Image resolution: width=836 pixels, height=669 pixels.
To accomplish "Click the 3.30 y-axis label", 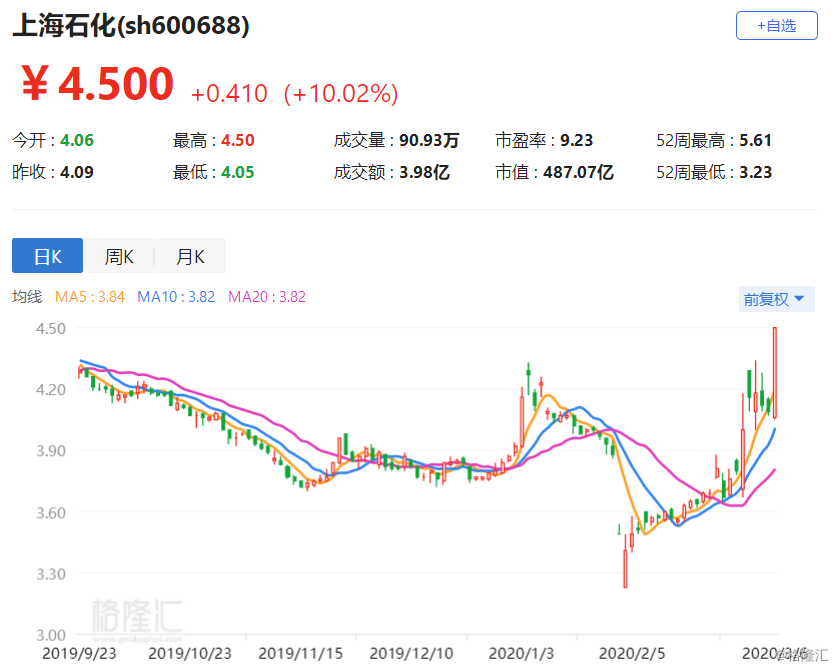I will (51, 574).
